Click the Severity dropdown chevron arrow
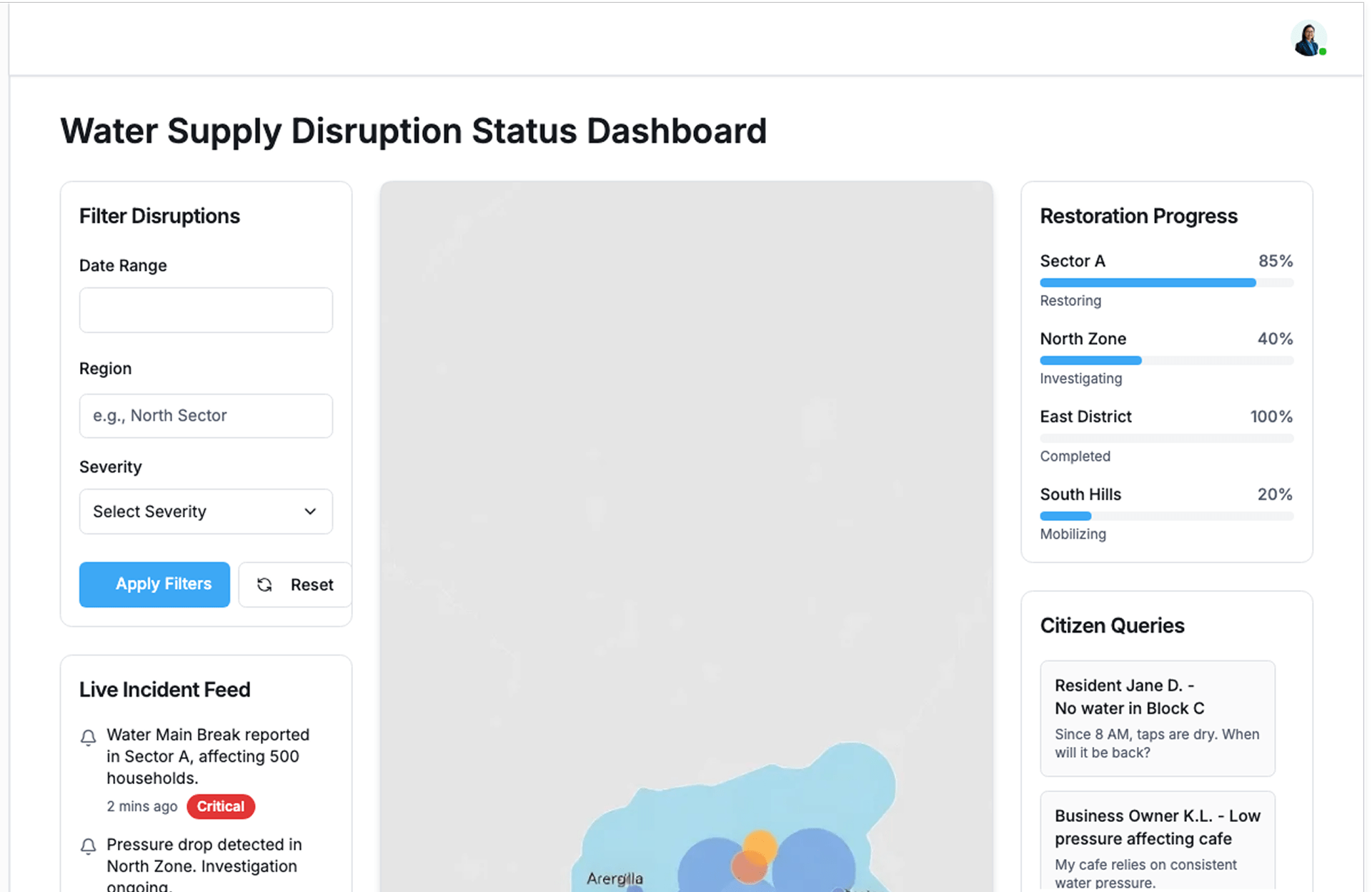The height and width of the screenshot is (892, 1372). 310,512
